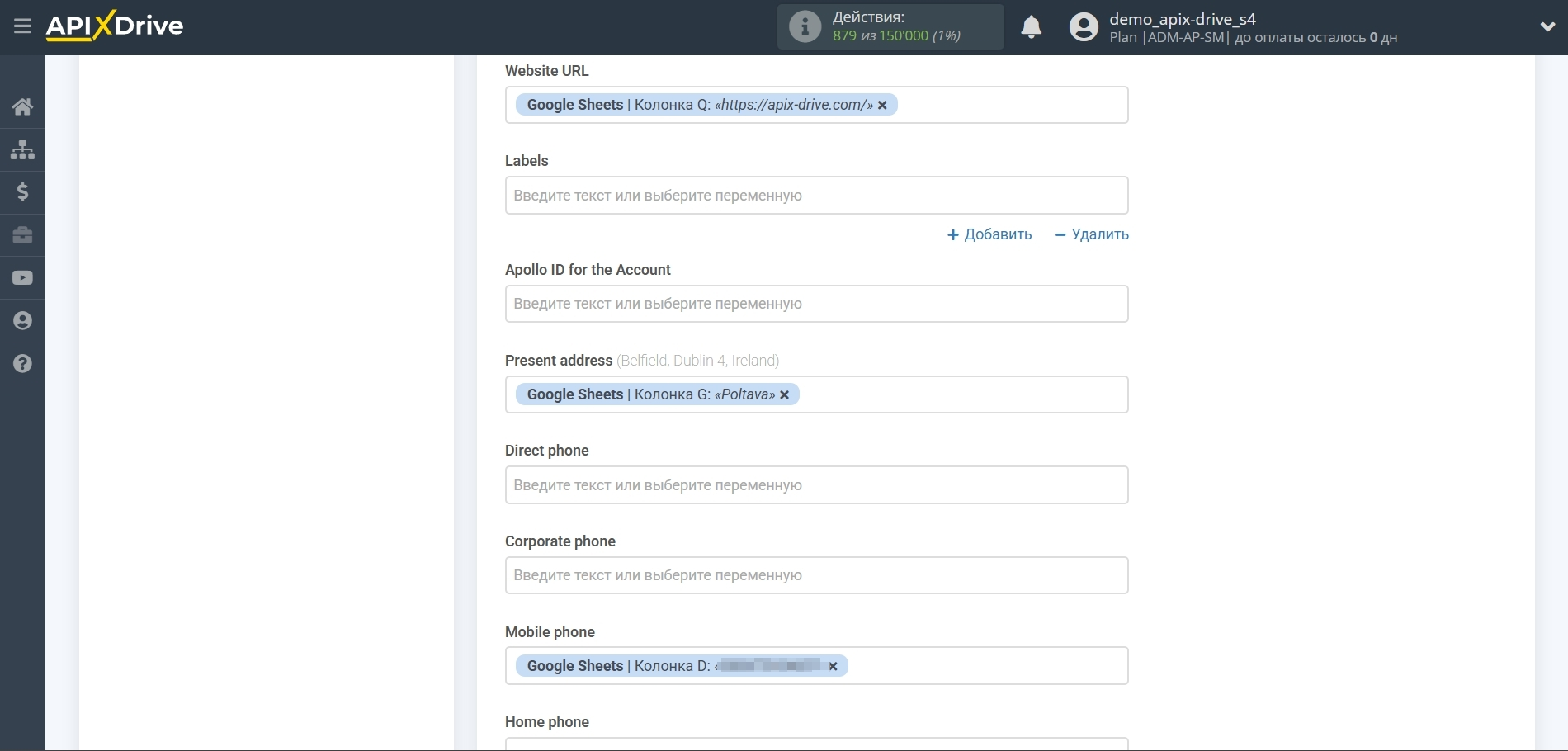Viewport: 1568px width, 751px height.
Task: Click the briefcase icon in sidebar
Action: coord(22,235)
